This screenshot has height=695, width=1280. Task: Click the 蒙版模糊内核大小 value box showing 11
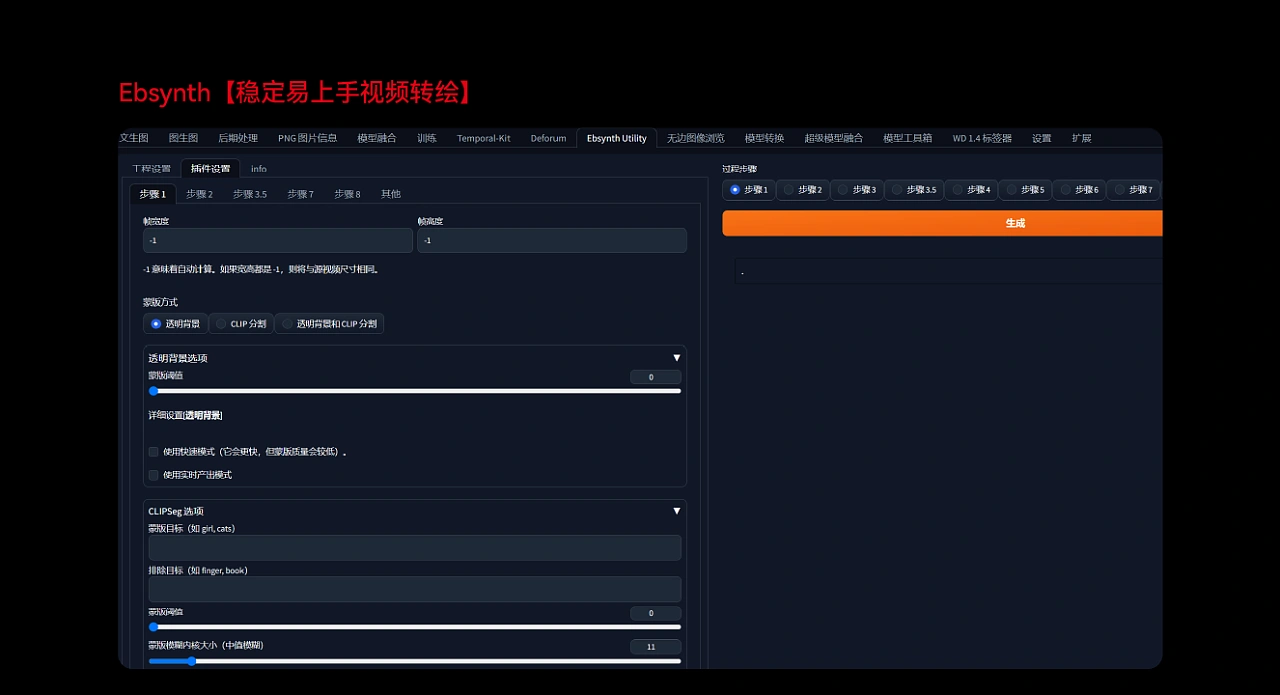tap(656, 647)
